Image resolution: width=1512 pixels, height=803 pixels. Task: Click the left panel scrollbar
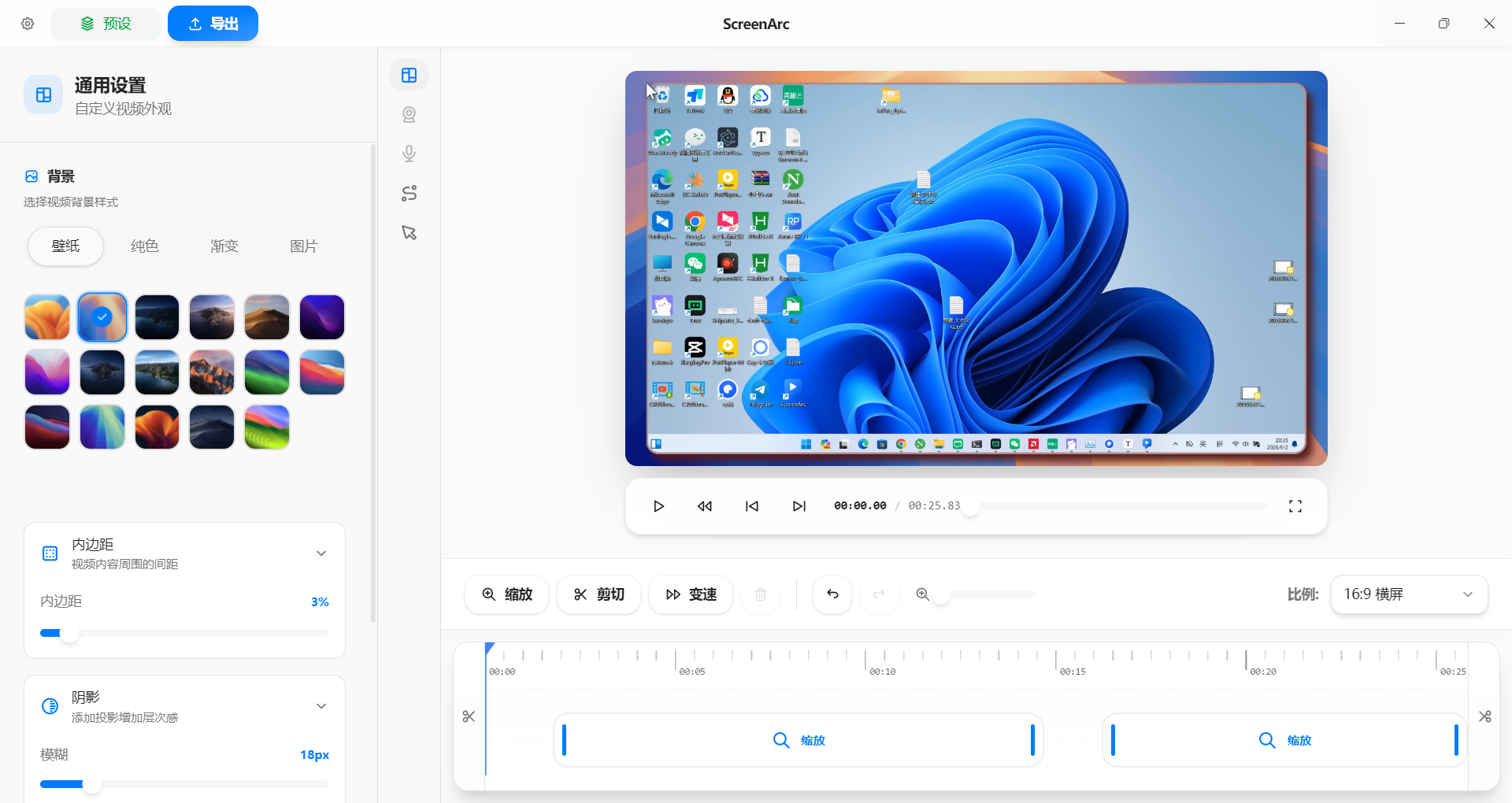(x=373, y=383)
